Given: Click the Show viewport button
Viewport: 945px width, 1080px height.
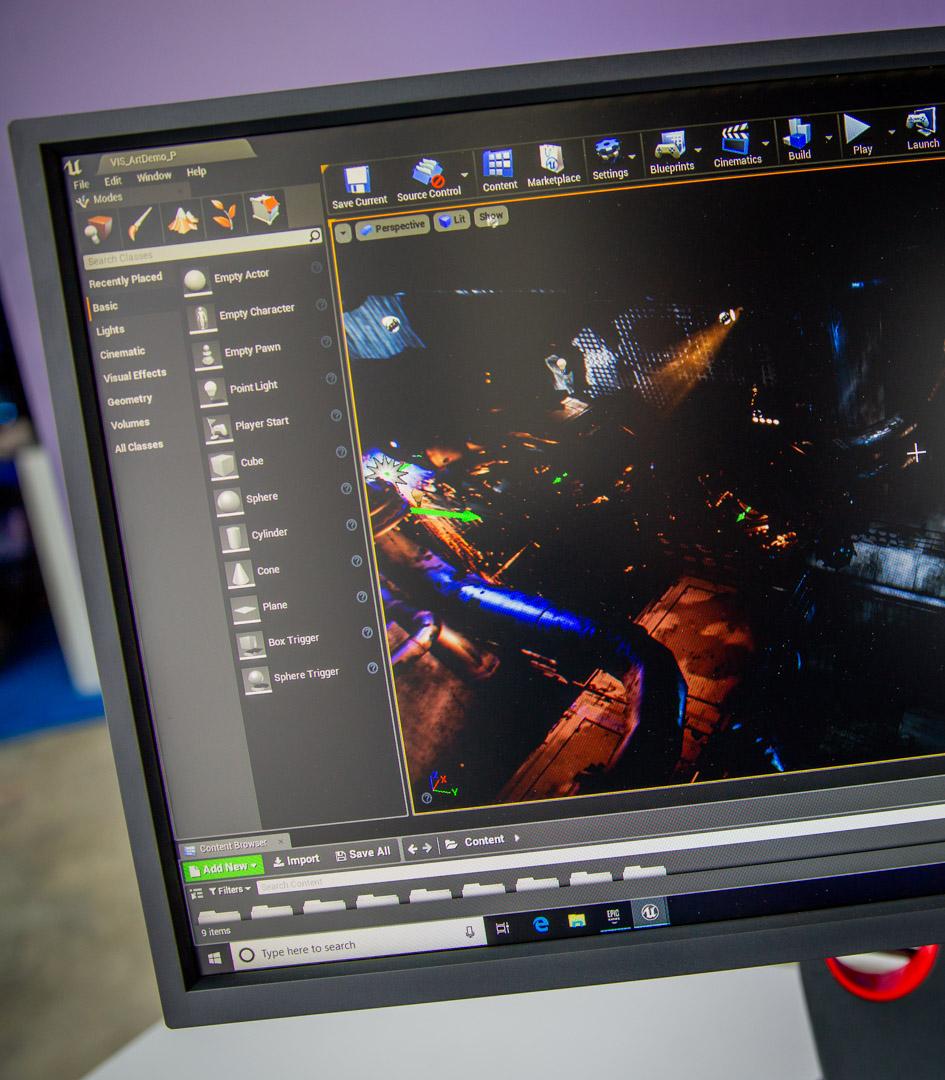Looking at the screenshot, I should [491, 216].
